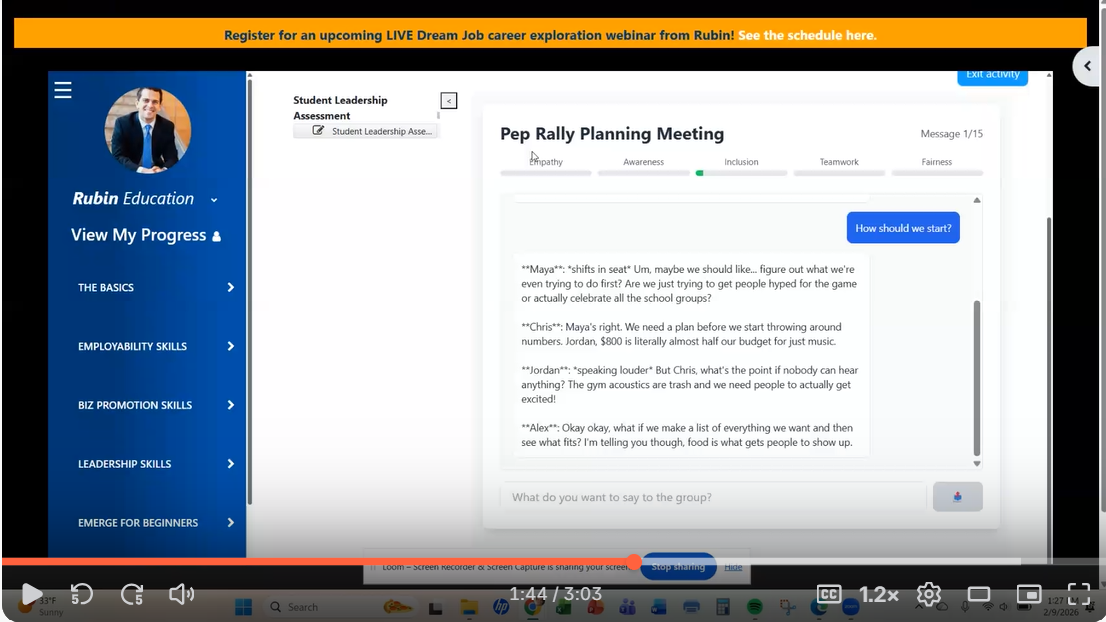Open the 'See the schedule here' link
1106x622 pixels.
pos(807,35)
